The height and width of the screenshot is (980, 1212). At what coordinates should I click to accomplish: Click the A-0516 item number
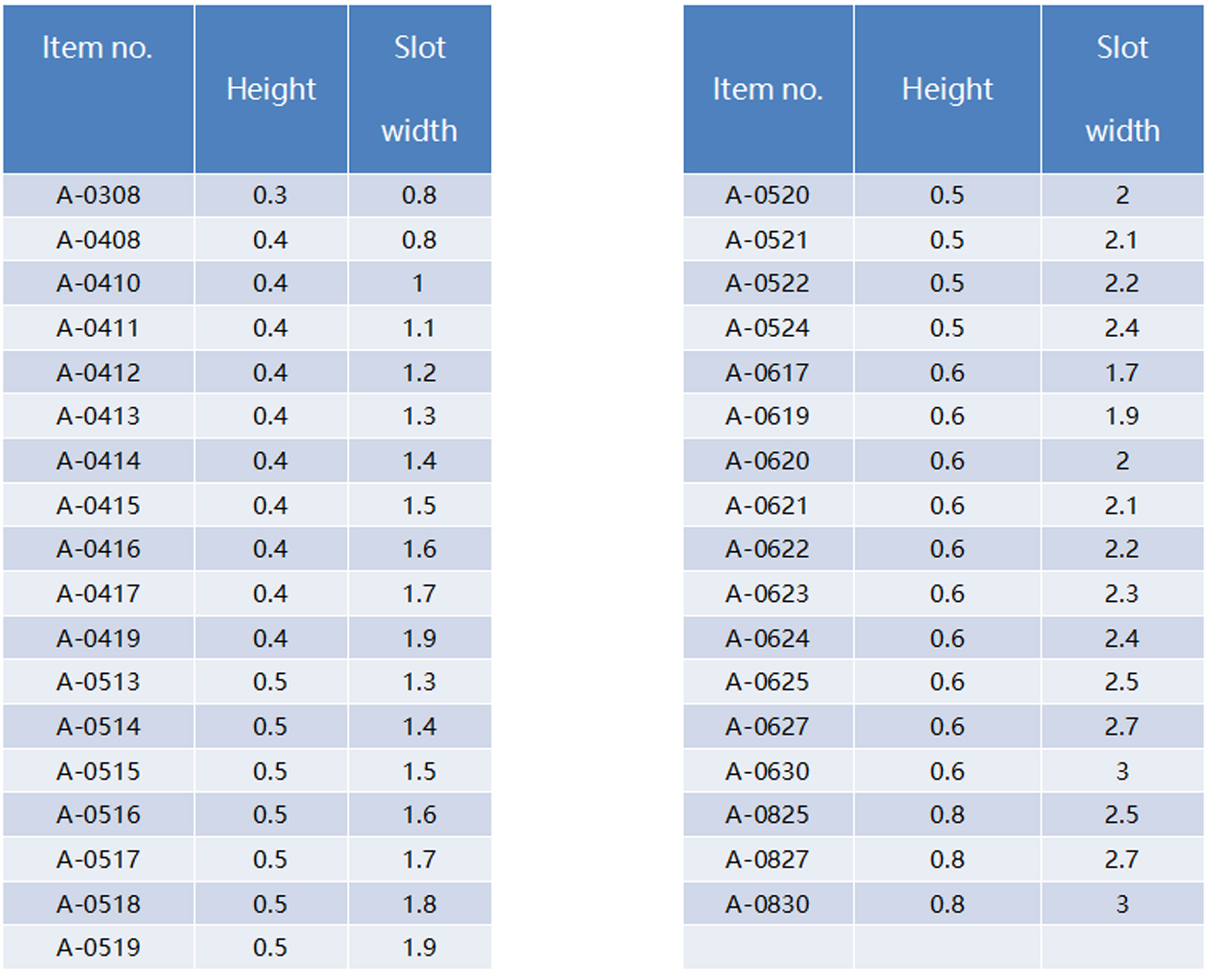[98, 814]
